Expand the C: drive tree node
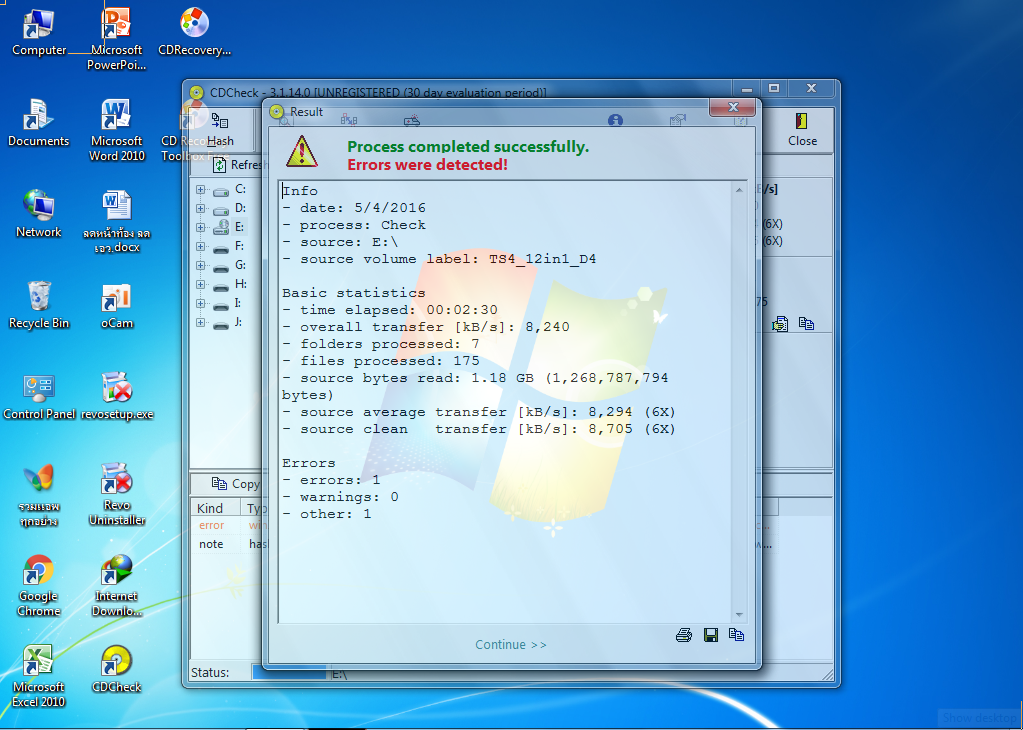Image resolution: width=1023 pixels, height=730 pixels. pyautogui.click(x=200, y=190)
